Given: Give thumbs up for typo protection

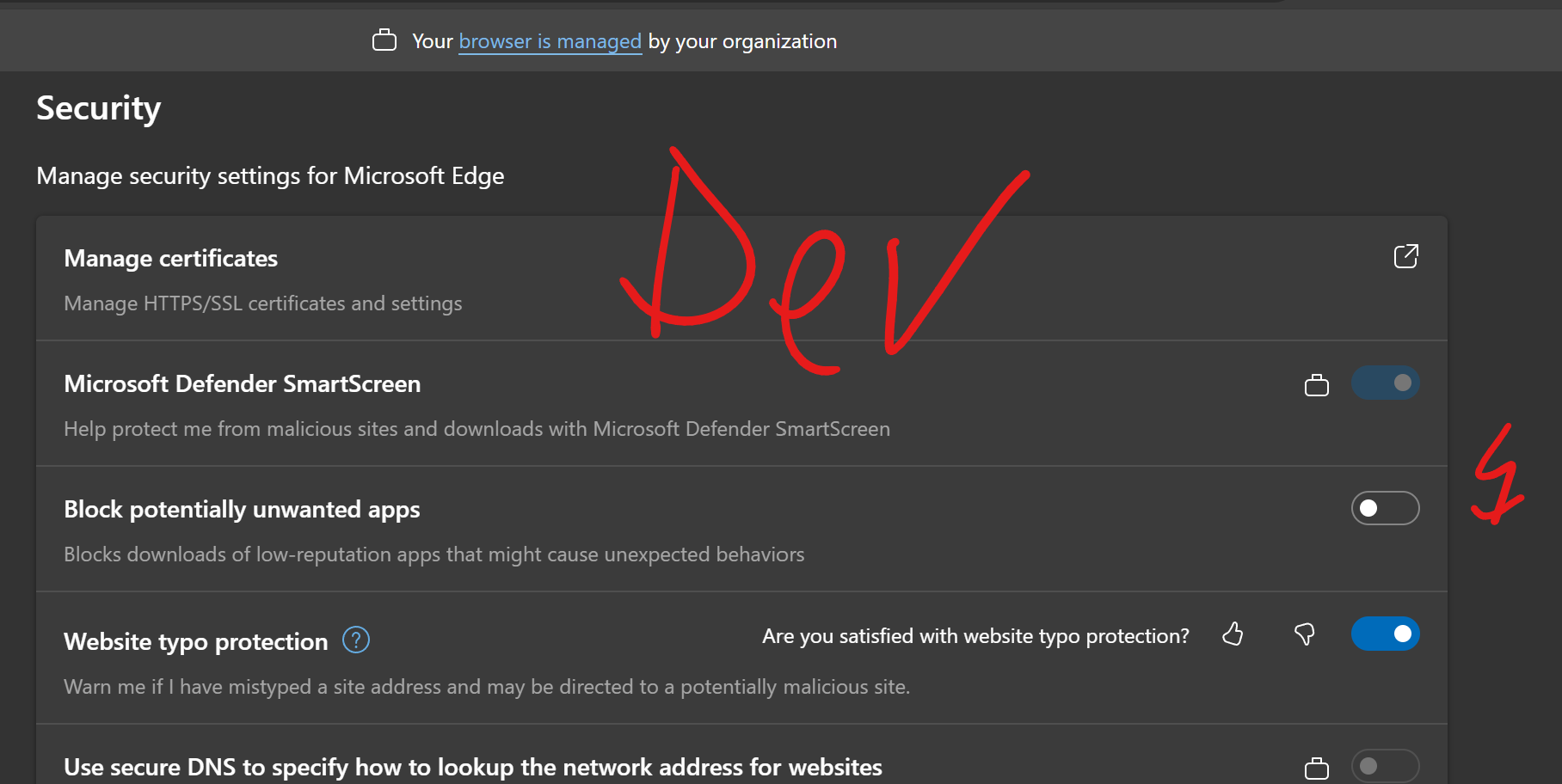Looking at the screenshot, I should pyautogui.click(x=1233, y=634).
